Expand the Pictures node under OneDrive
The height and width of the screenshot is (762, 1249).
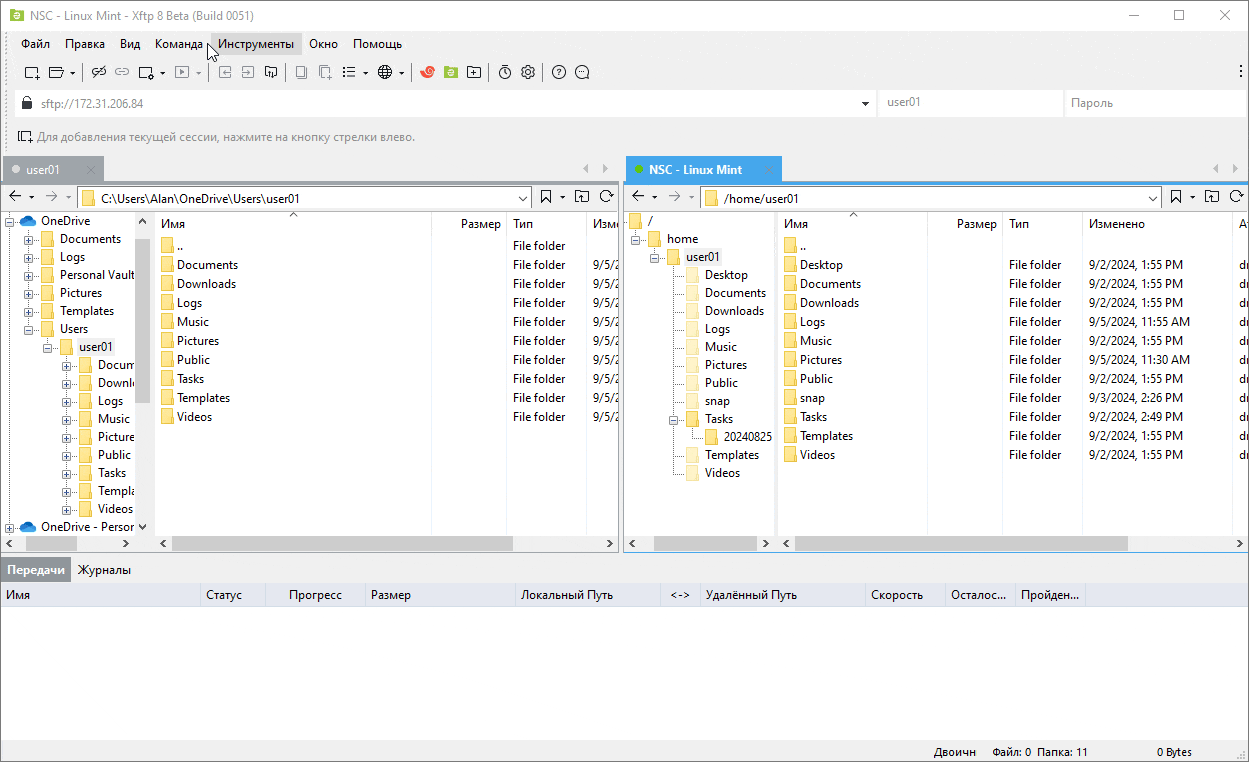click(29, 294)
